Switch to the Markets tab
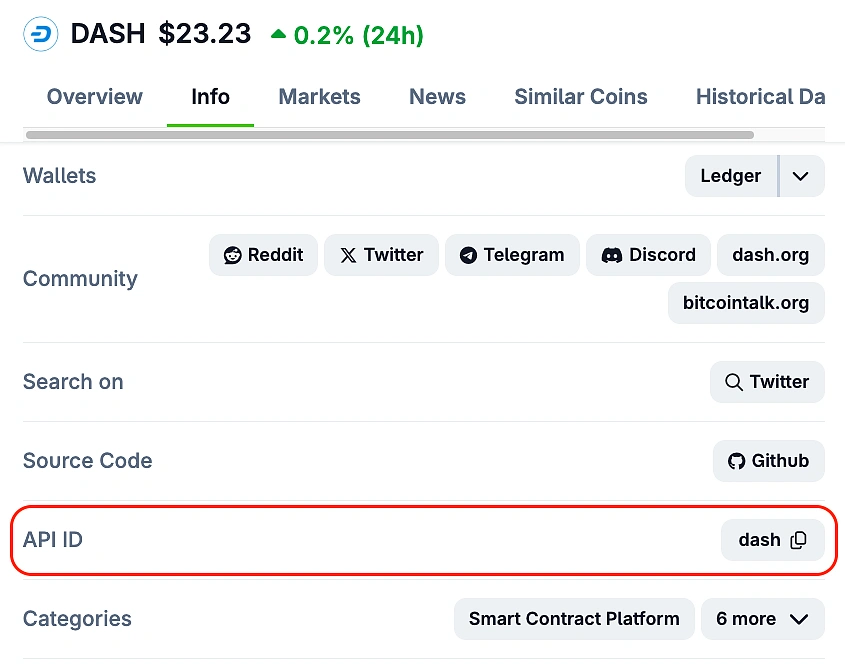845x667 pixels. (x=319, y=97)
